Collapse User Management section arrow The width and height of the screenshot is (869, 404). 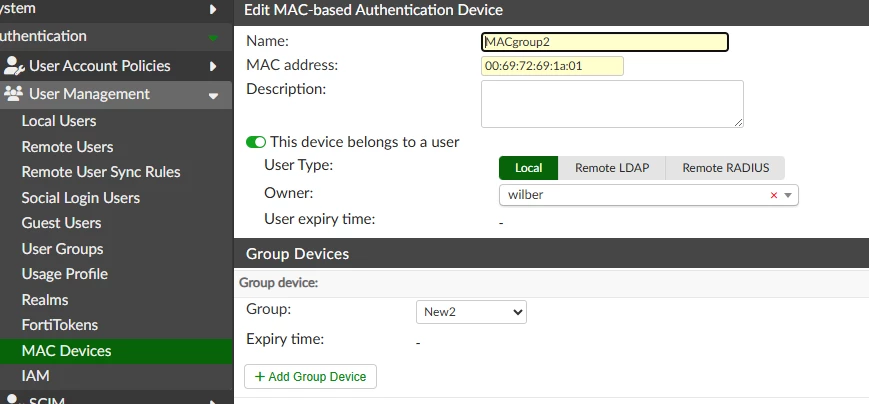(x=213, y=95)
